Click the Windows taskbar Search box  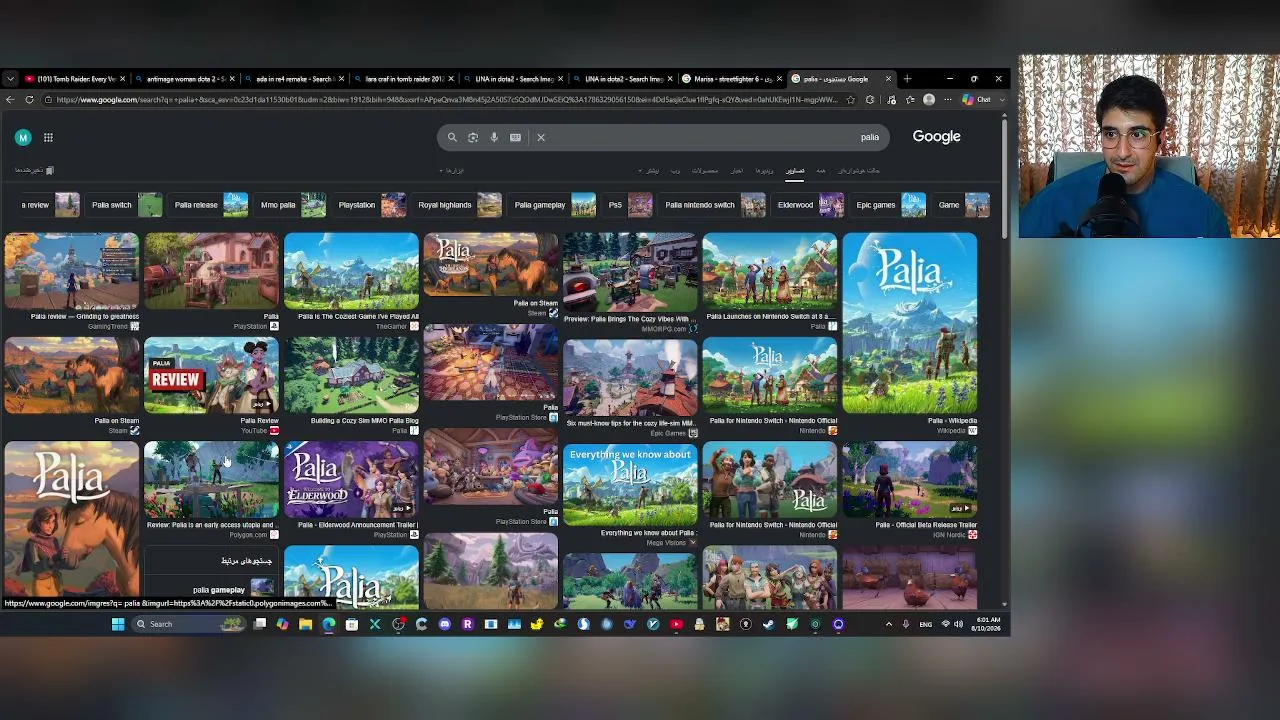click(189, 624)
